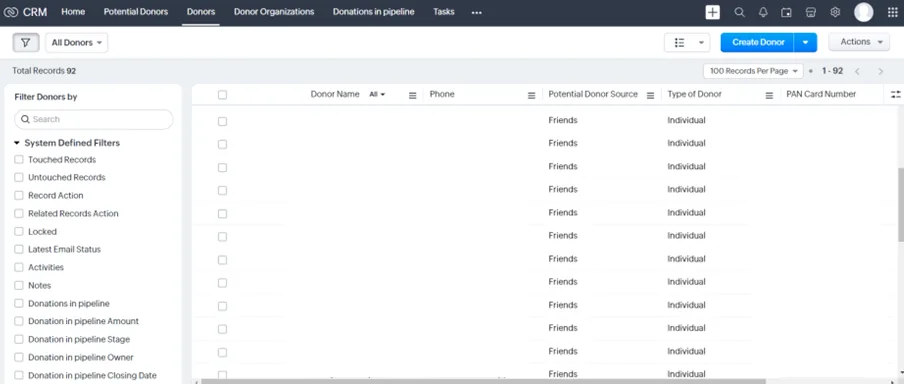Screen dimensions: 904x384
Task: Sort by Type of Donor header
Action: [x=695, y=94]
